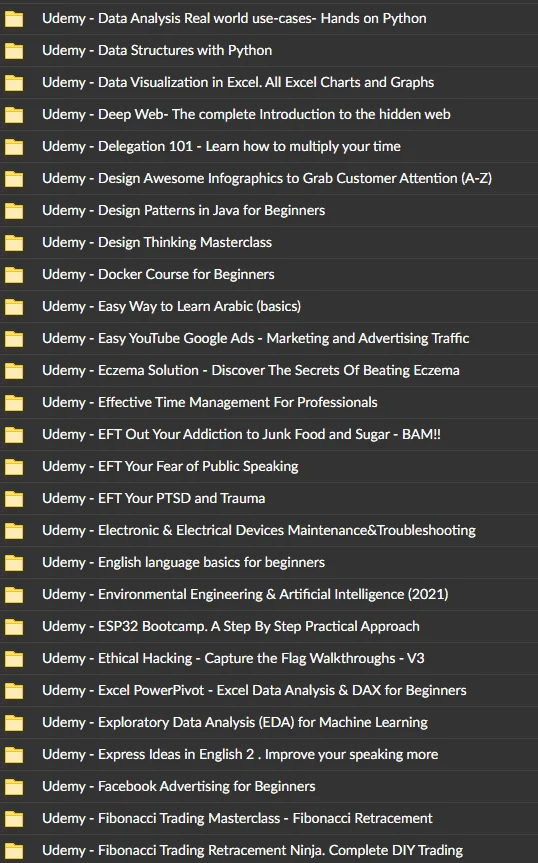The height and width of the screenshot is (863, 538).
Task: Select folder icon beside Facebook Advertising for Beginners
Action: [x=14, y=786]
